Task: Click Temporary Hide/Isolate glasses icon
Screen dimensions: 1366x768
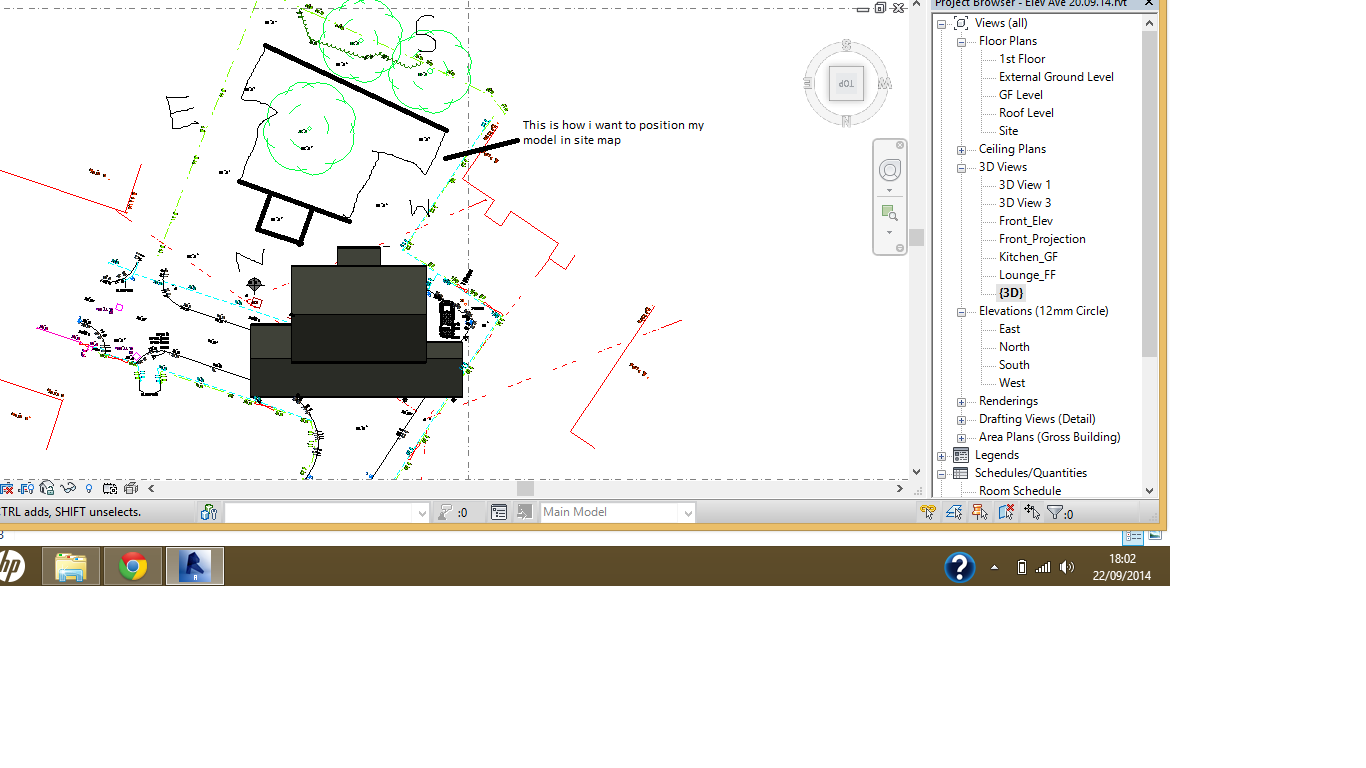Action: coord(68,488)
